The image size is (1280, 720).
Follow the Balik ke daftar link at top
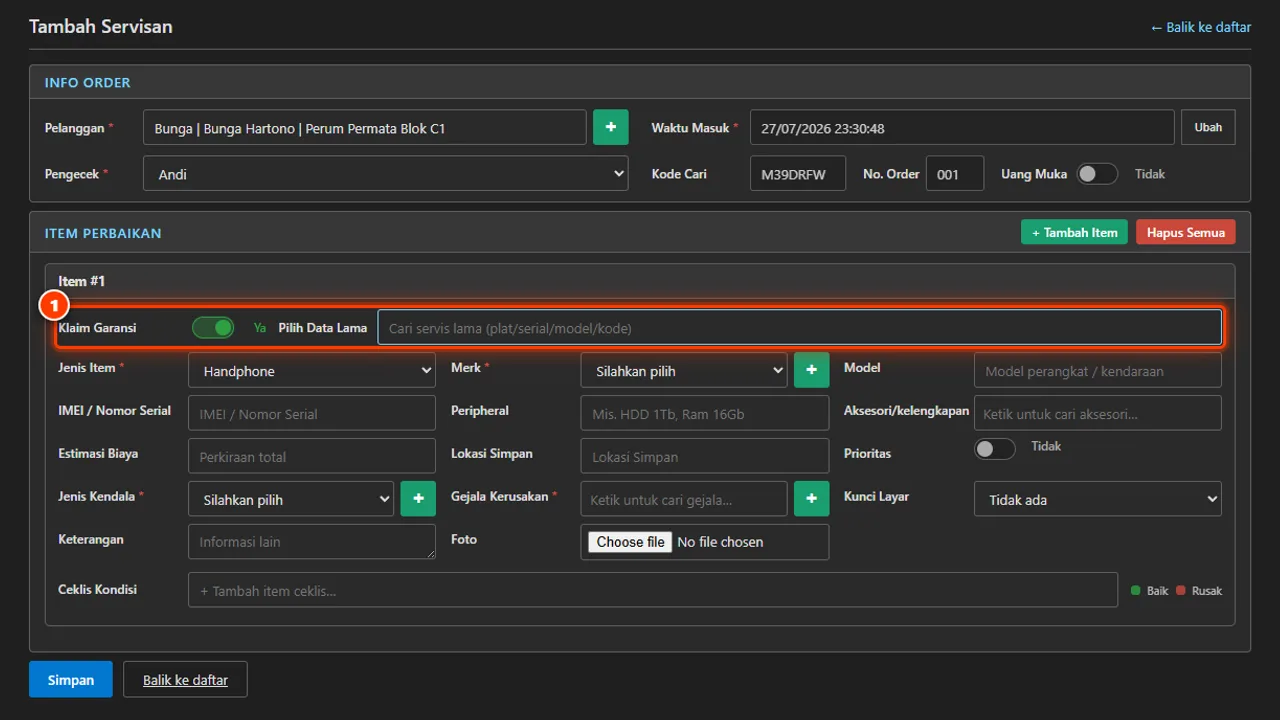(x=1200, y=27)
